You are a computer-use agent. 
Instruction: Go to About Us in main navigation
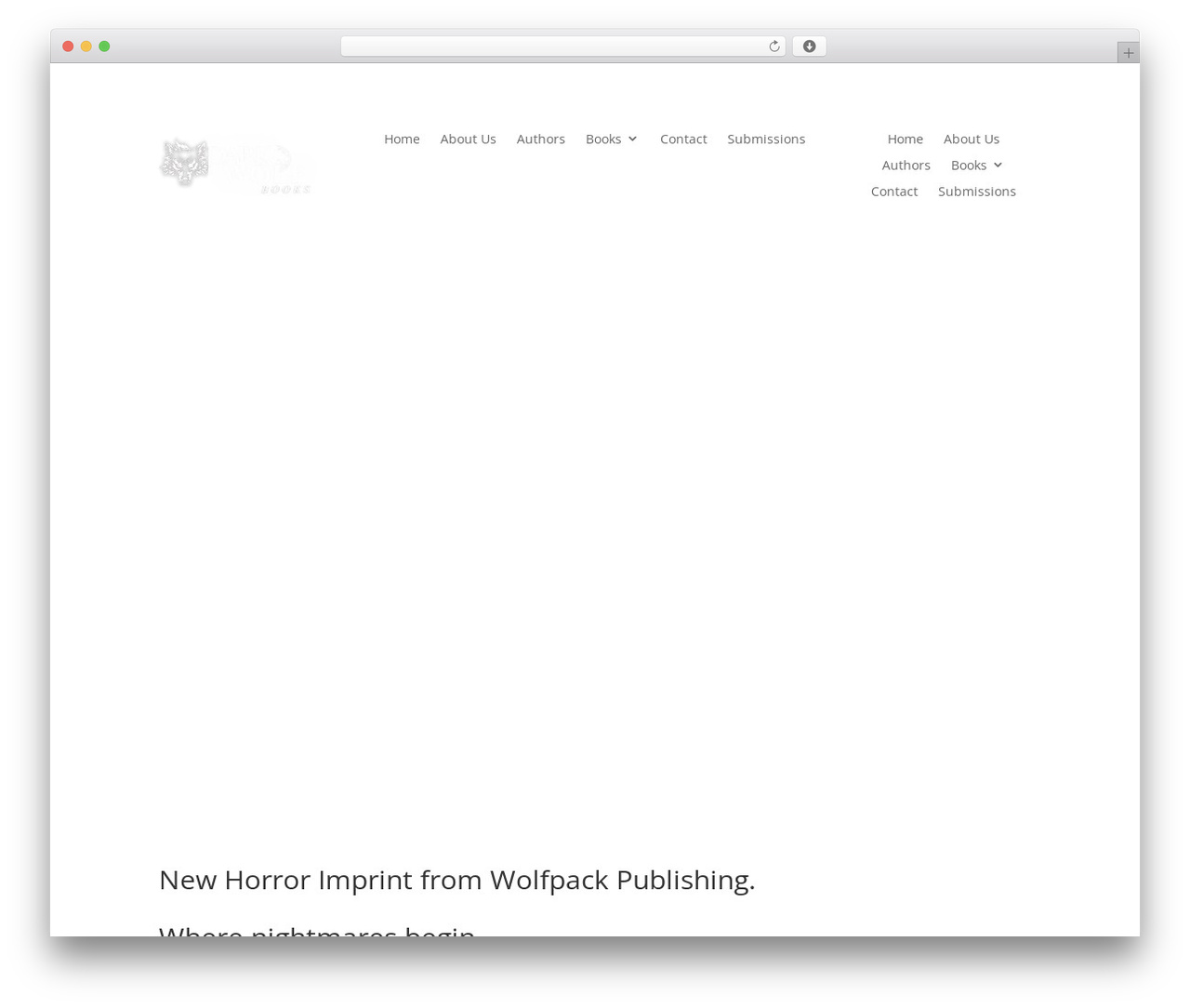coord(468,139)
